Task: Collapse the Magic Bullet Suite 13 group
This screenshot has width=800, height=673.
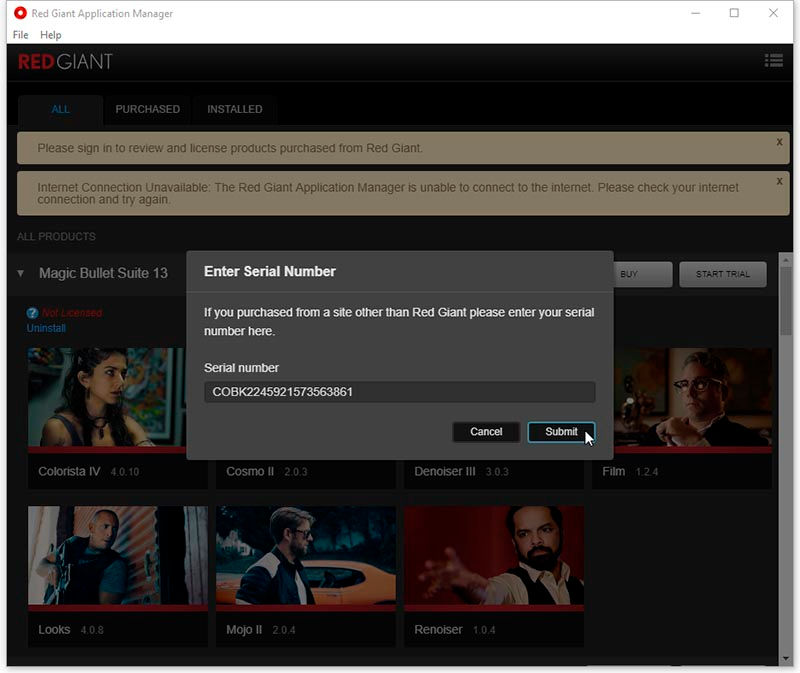Action: pyautogui.click(x=20, y=273)
